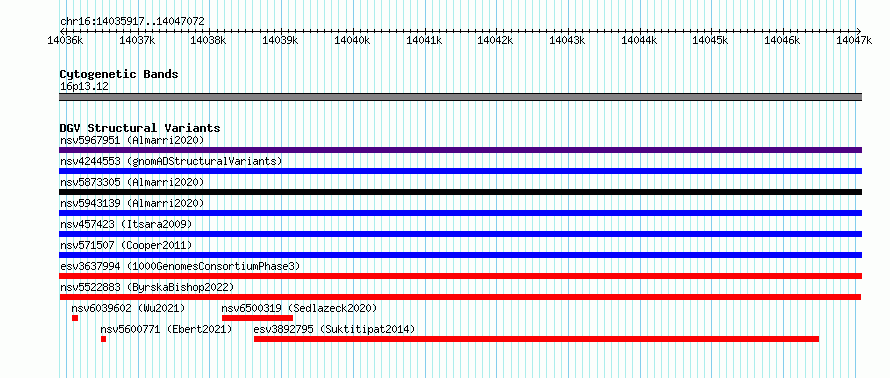
Task: Click the 14036k ruler tick label
Action: tap(65, 40)
